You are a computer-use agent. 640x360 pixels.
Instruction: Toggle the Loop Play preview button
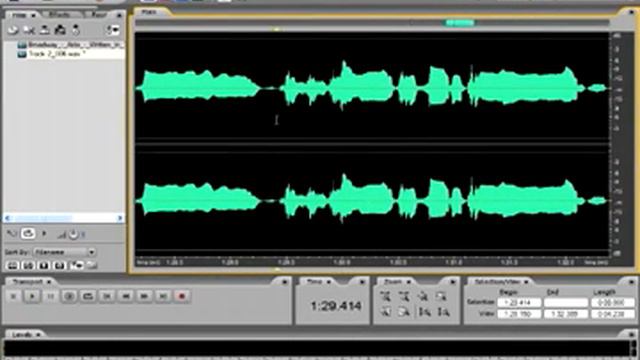(x=28, y=233)
